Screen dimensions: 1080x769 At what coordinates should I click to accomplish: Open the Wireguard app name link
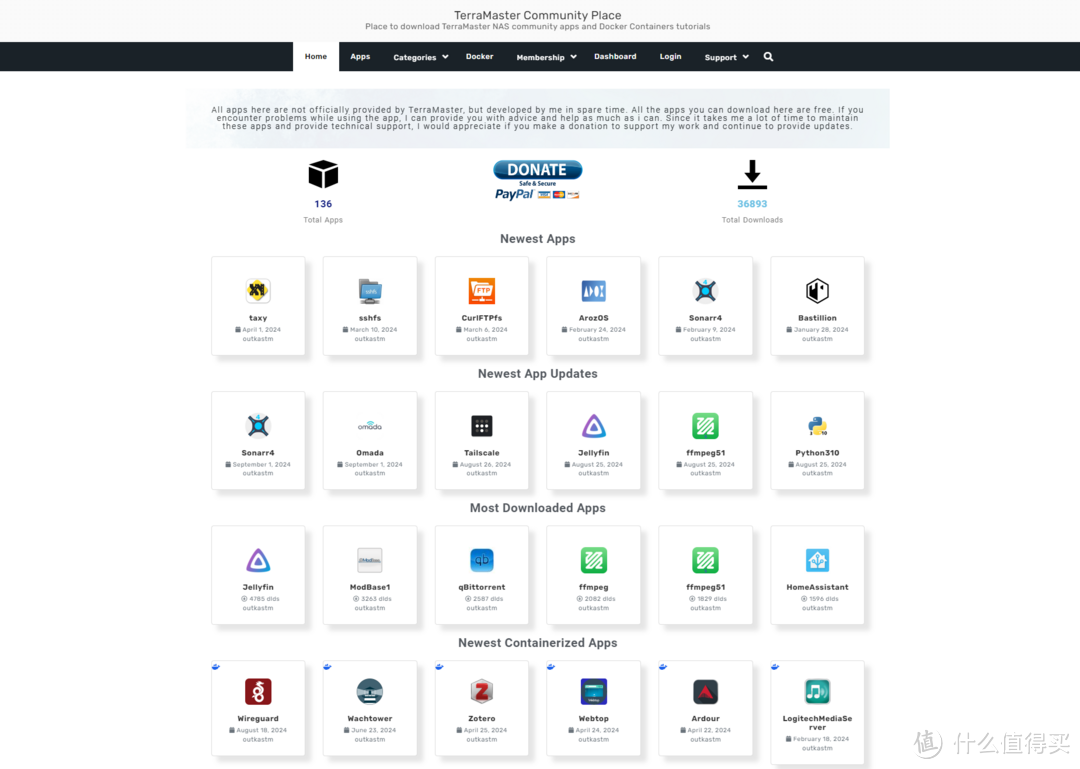coord(258,719)
